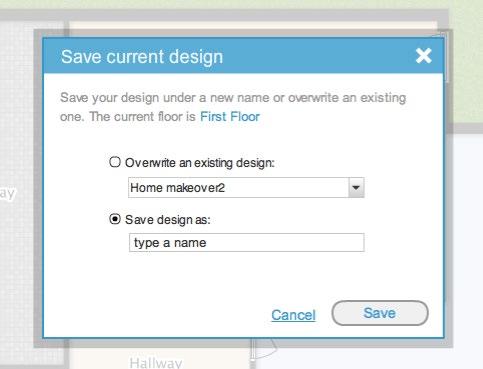Select the Overwrite an existing design radio button

pyautogui.click(x=115, y=162)
